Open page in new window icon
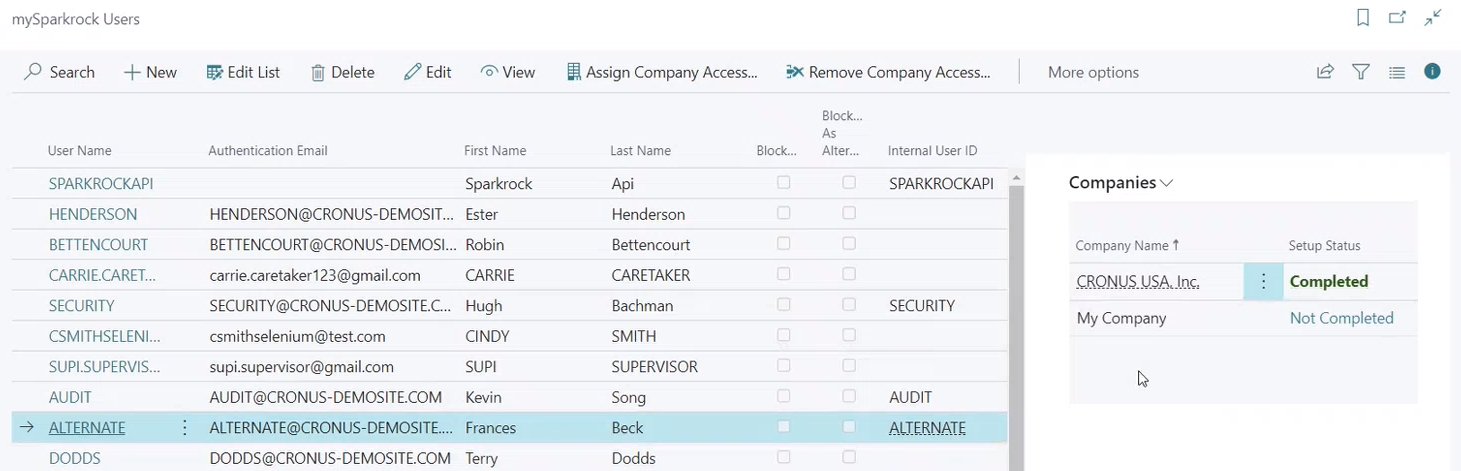 click(x=1397, y=18)
